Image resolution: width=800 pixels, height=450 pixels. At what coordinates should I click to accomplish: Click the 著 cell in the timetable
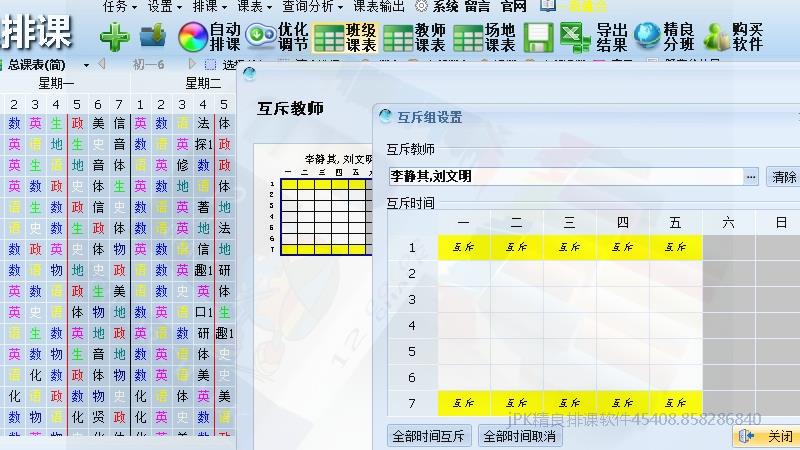pyautogui.click(x=203, y=207)
